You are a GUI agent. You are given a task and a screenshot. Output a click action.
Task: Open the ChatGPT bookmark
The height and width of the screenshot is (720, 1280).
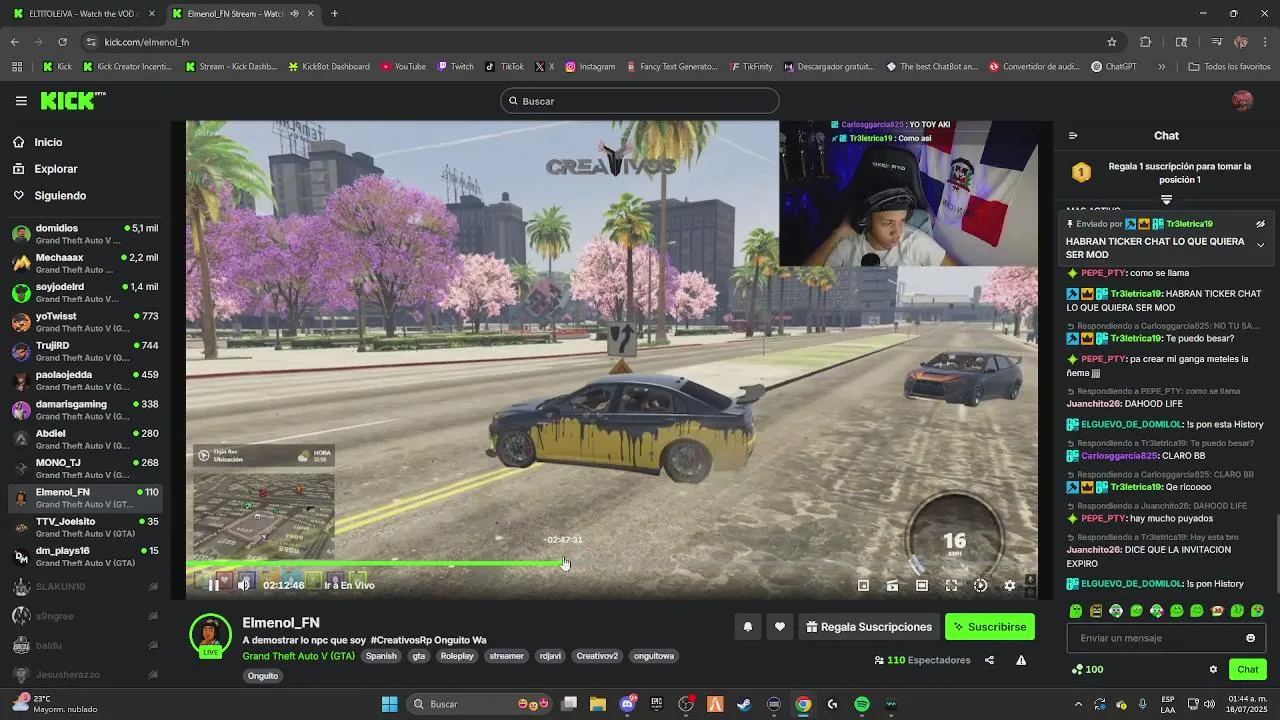coord(1114,67)
